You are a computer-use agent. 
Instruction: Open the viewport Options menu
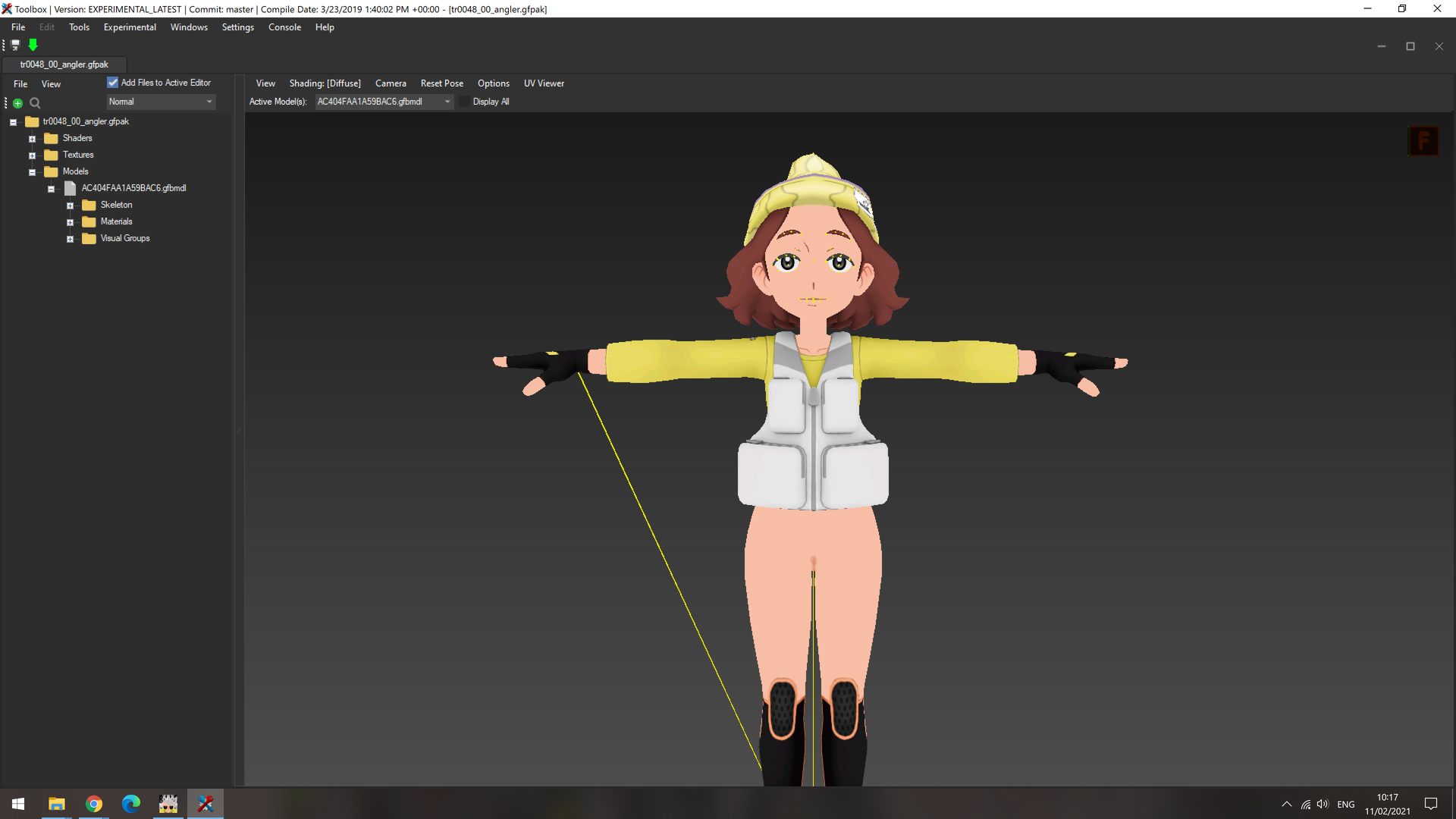pyautogui.click(x=493, y=83)
